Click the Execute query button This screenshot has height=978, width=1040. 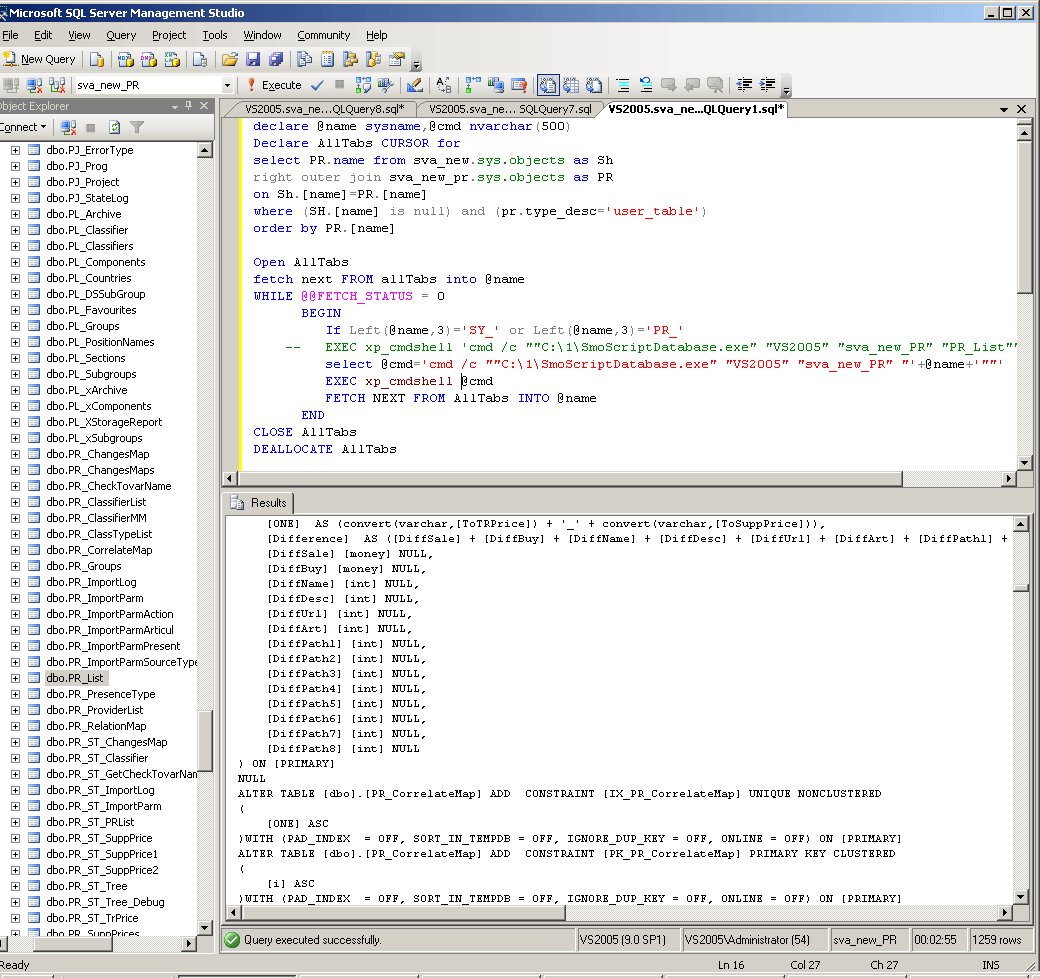[x=274, y=85]
